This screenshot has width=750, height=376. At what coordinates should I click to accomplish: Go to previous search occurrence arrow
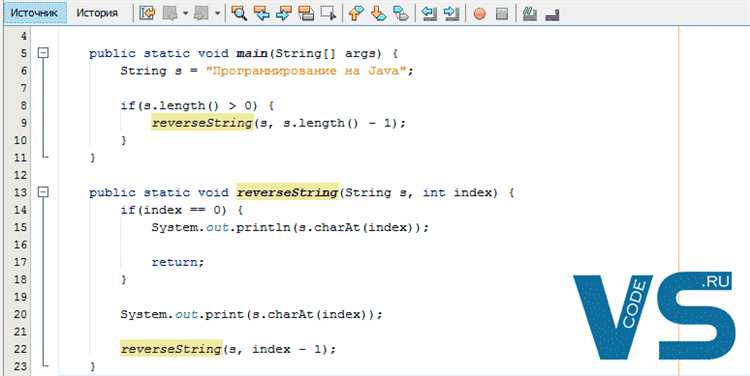262,13
